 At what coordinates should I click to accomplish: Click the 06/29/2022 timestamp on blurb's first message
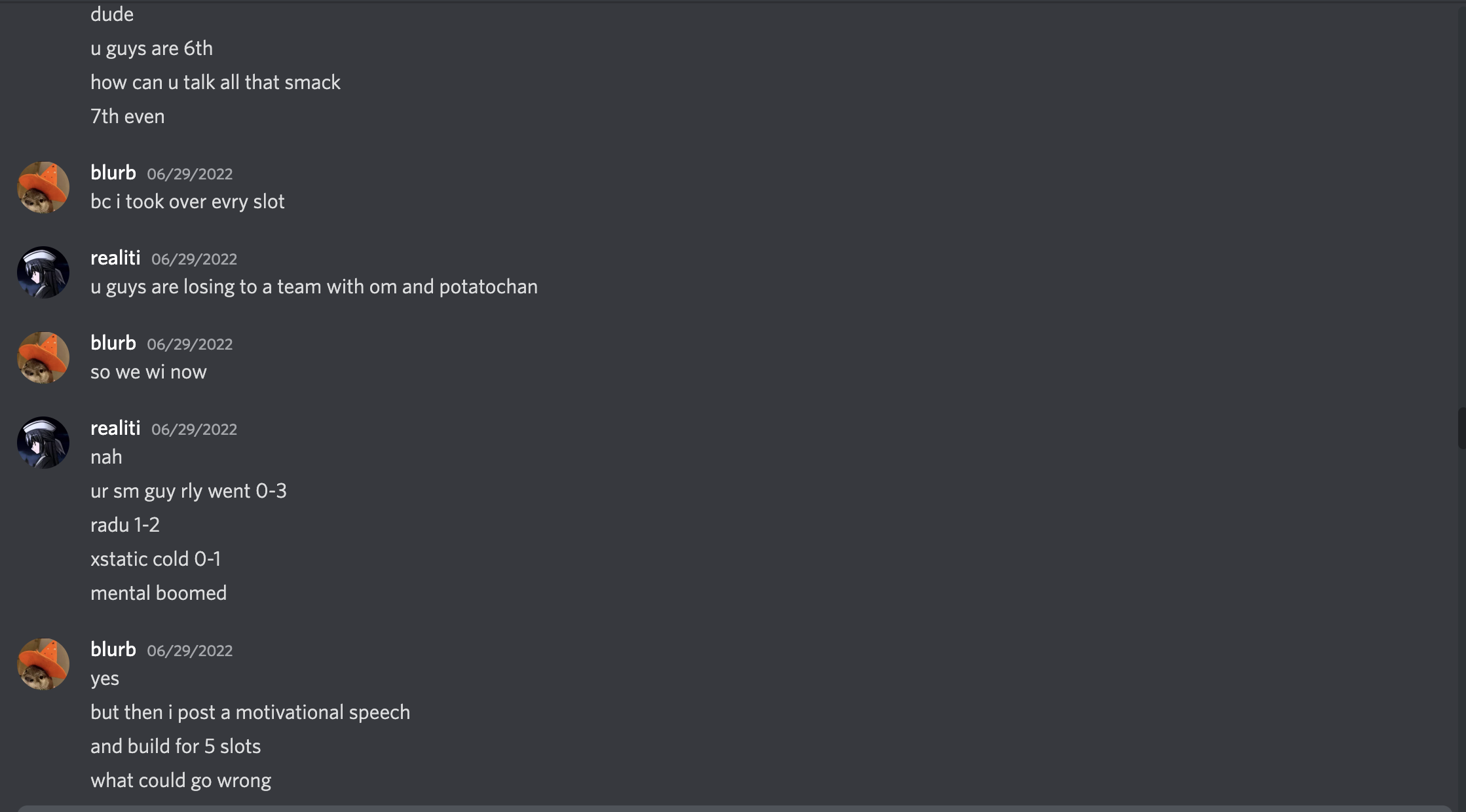coord(191,174)
